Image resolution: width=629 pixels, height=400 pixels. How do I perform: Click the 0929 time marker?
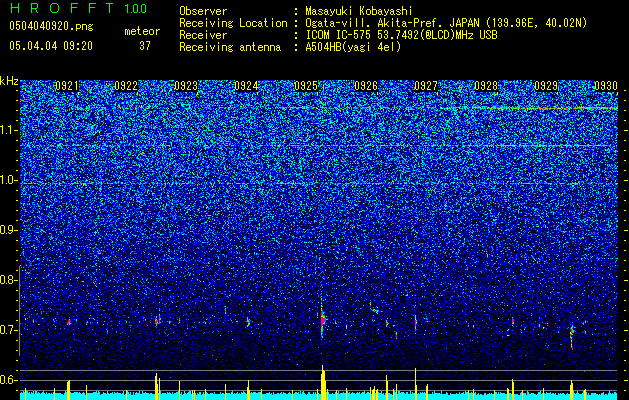(546, 86)
